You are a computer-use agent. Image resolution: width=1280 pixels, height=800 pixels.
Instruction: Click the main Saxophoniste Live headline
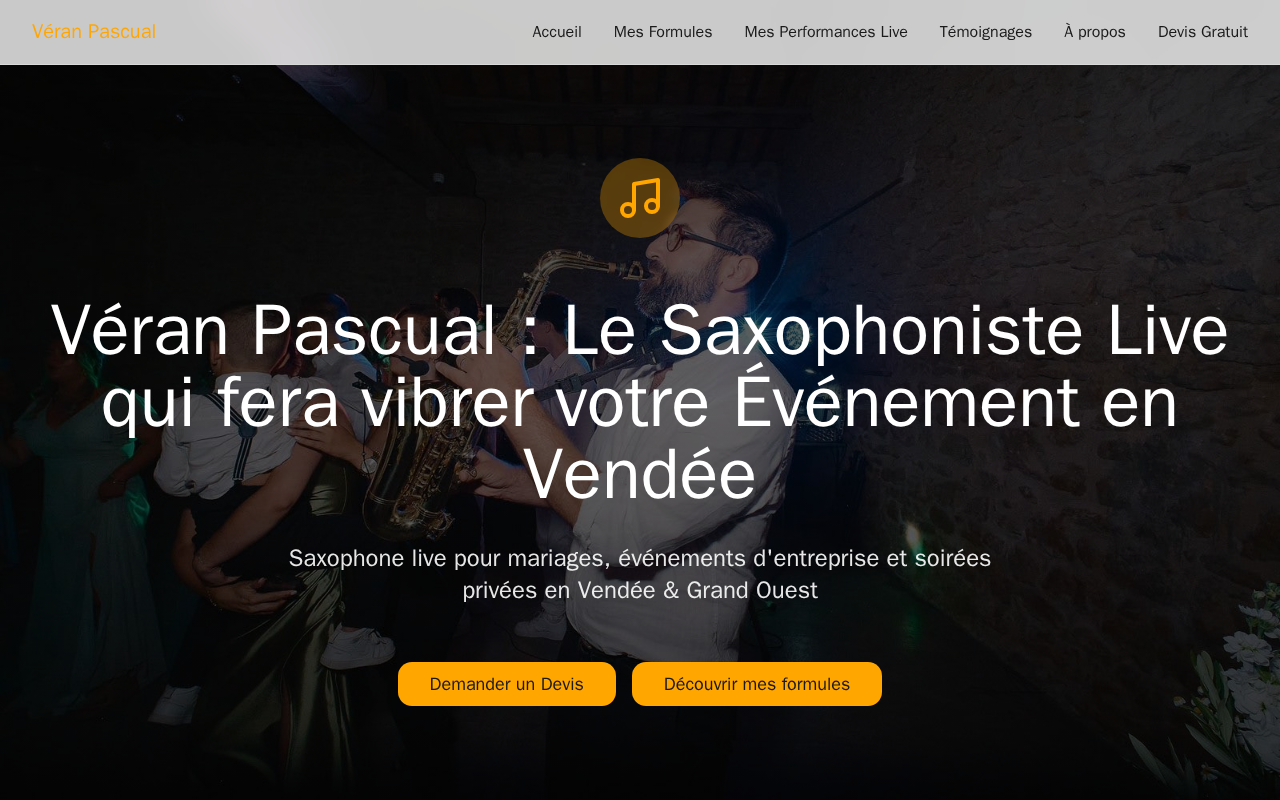(640, 402)
